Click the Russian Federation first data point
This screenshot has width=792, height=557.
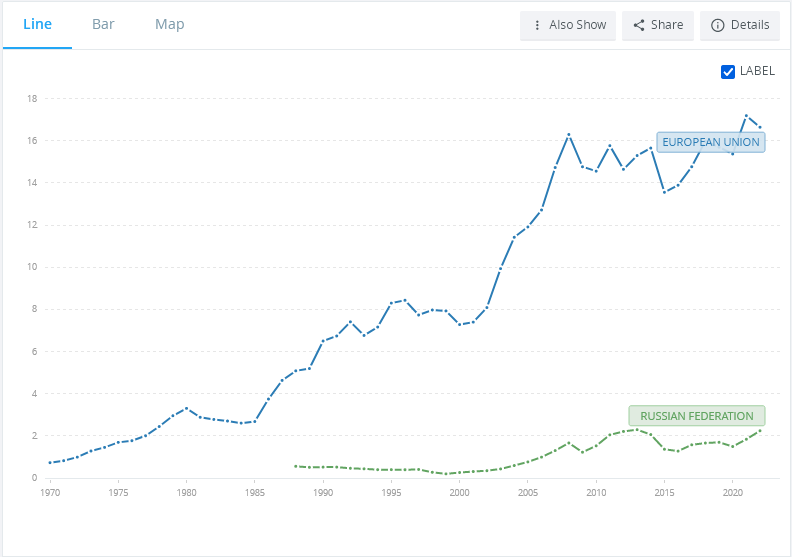pyautogui.click(x=296, y=466)
